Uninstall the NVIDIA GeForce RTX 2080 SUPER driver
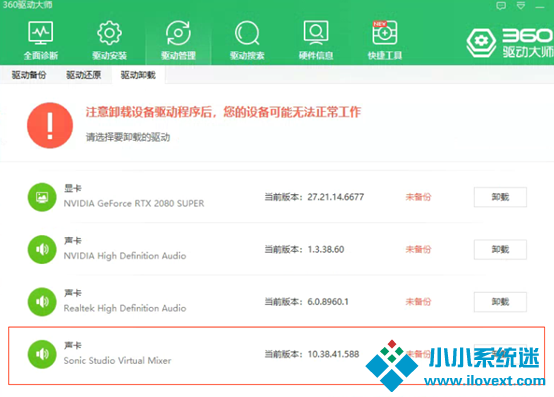Image resolution: width=554 pixels, height=397 pixels. click(x=500, y=197)
